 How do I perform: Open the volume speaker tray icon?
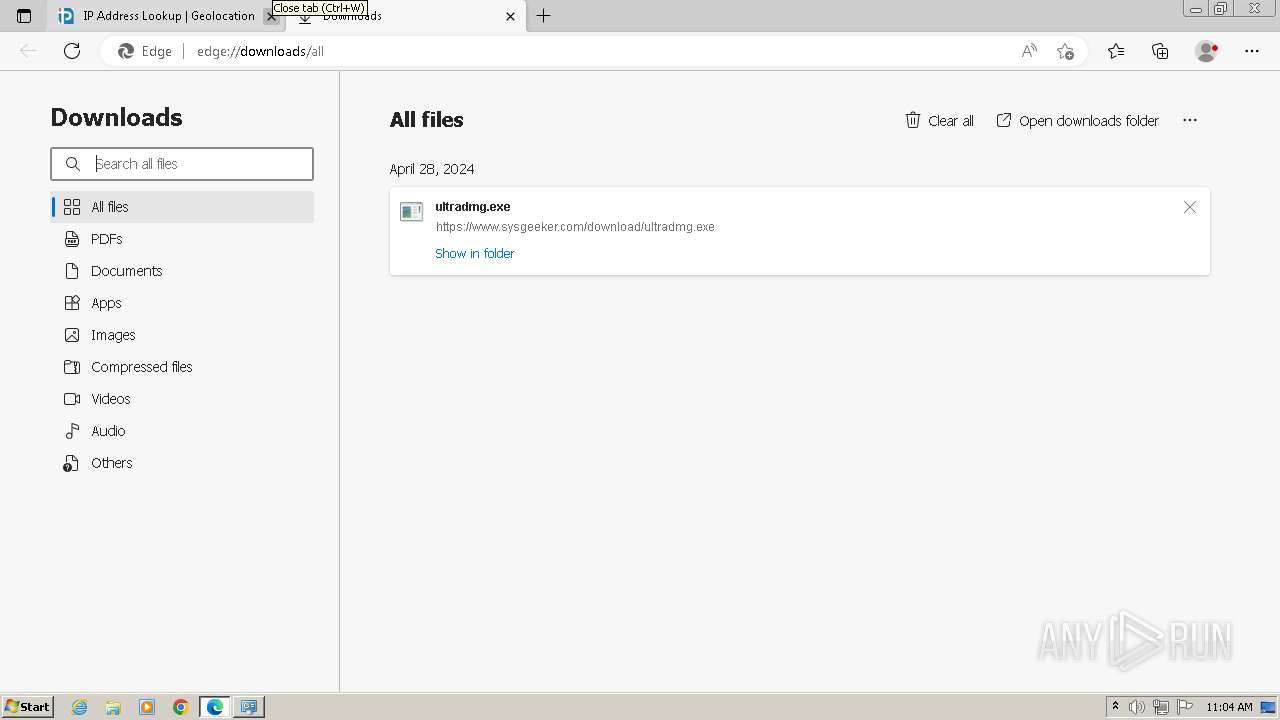(1137, 707)
